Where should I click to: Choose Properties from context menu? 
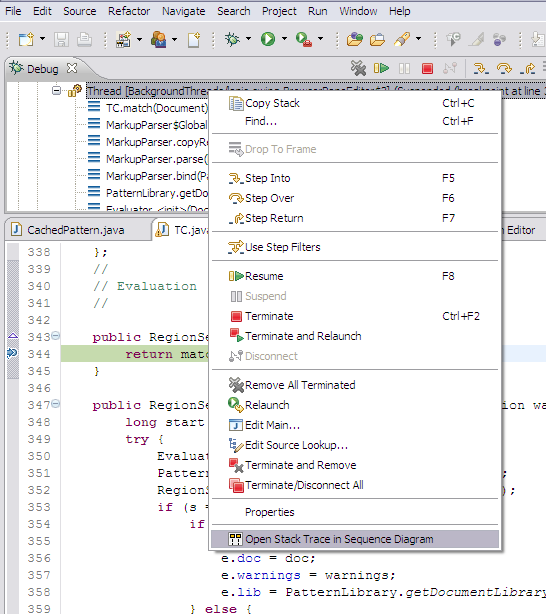click(355, 512)
